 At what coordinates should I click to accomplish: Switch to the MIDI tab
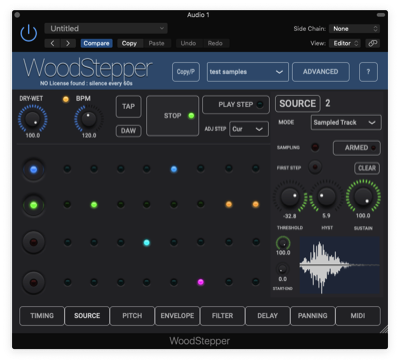[x=358, y=316]
